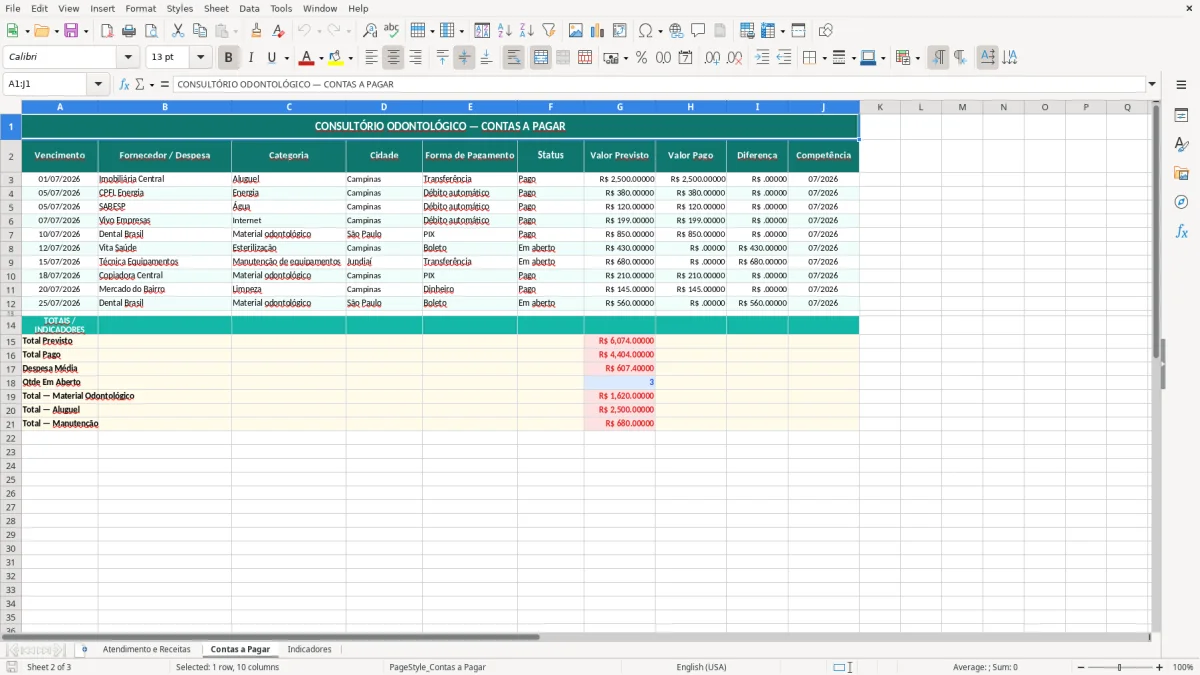The width and height of the screenshot is (1200, 675).
Task: Toggle Bold formatting
Action: point(229,58)
